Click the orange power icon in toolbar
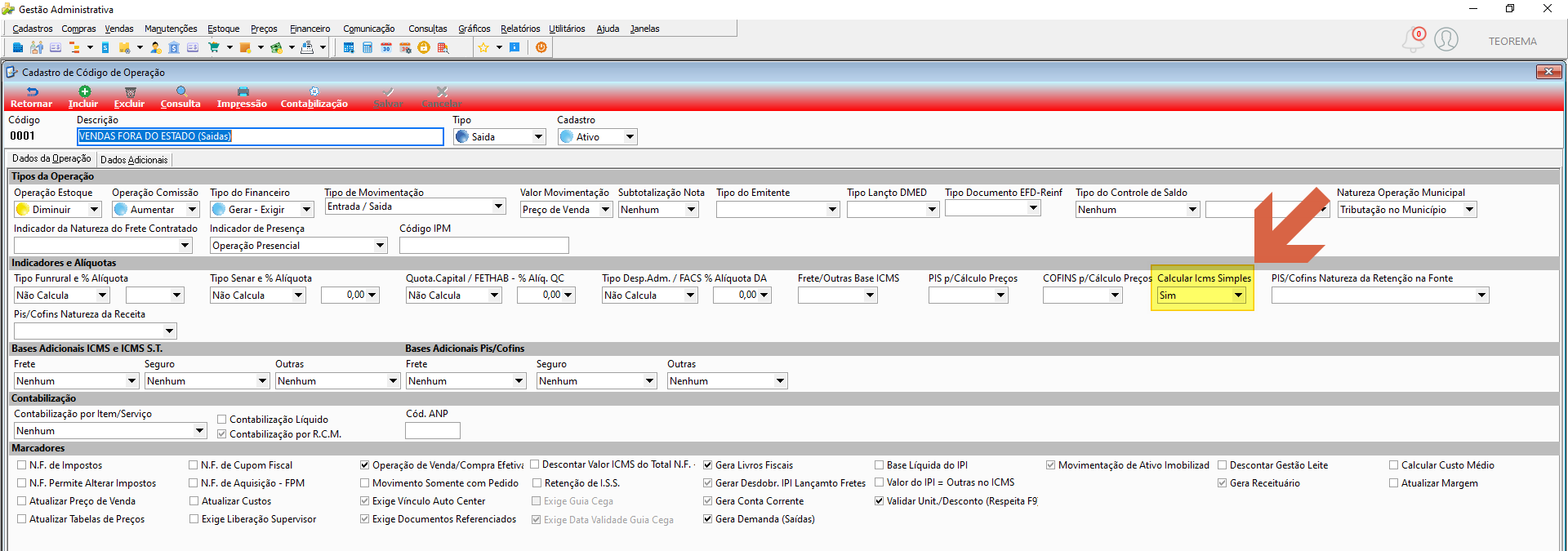1568x551 pixels. (x=541, y=47)
